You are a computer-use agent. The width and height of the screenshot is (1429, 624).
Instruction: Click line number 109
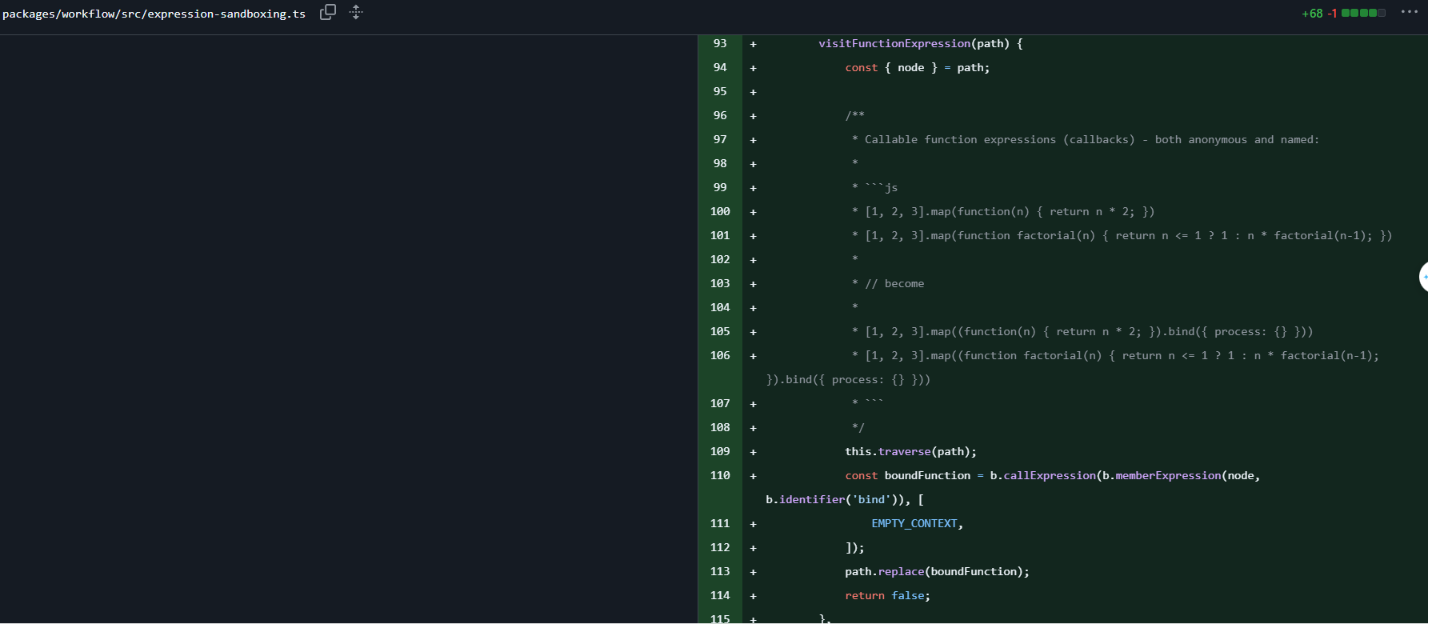(x=720, y=452)
